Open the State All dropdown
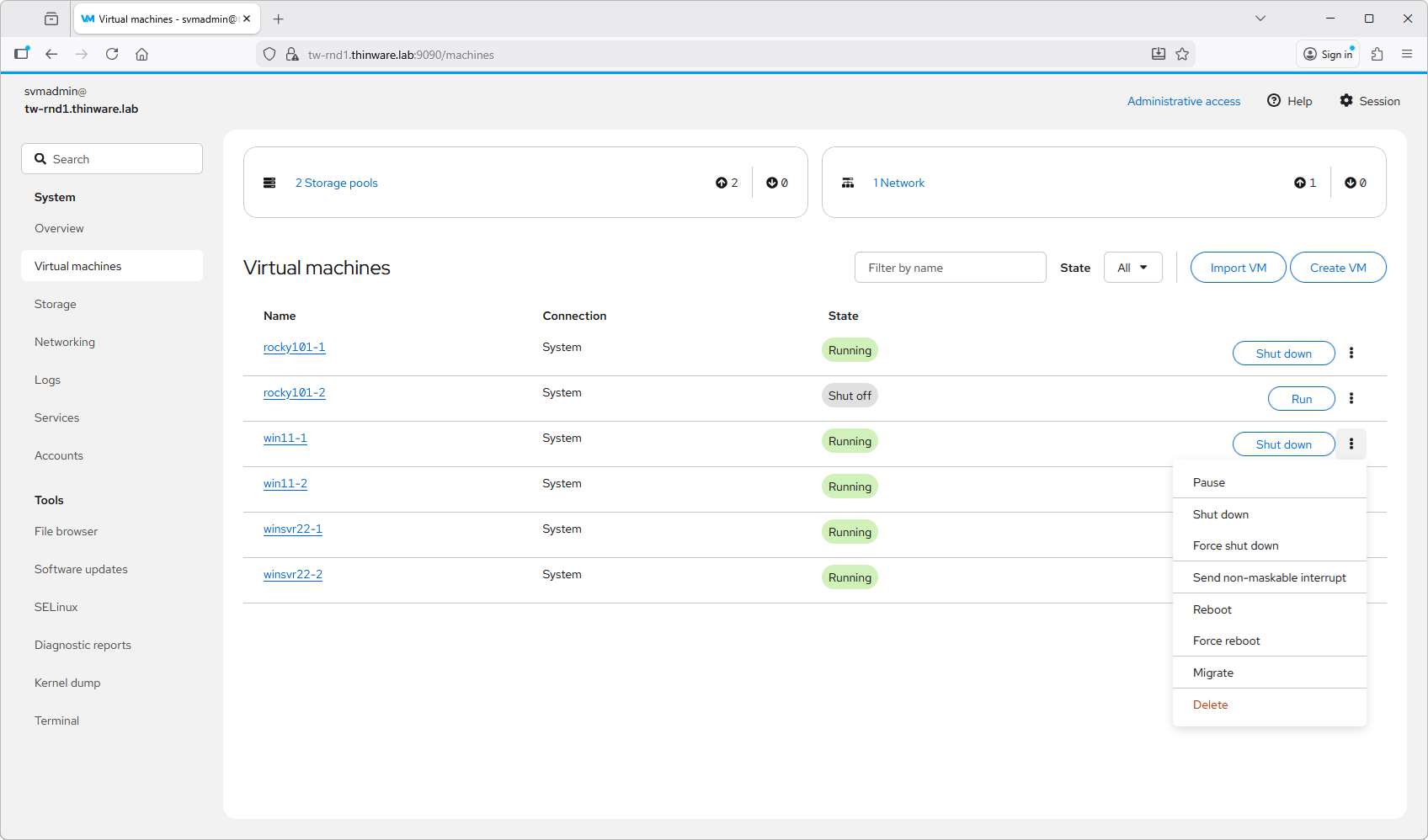The image size is (1428, 840). [1132, 268]
